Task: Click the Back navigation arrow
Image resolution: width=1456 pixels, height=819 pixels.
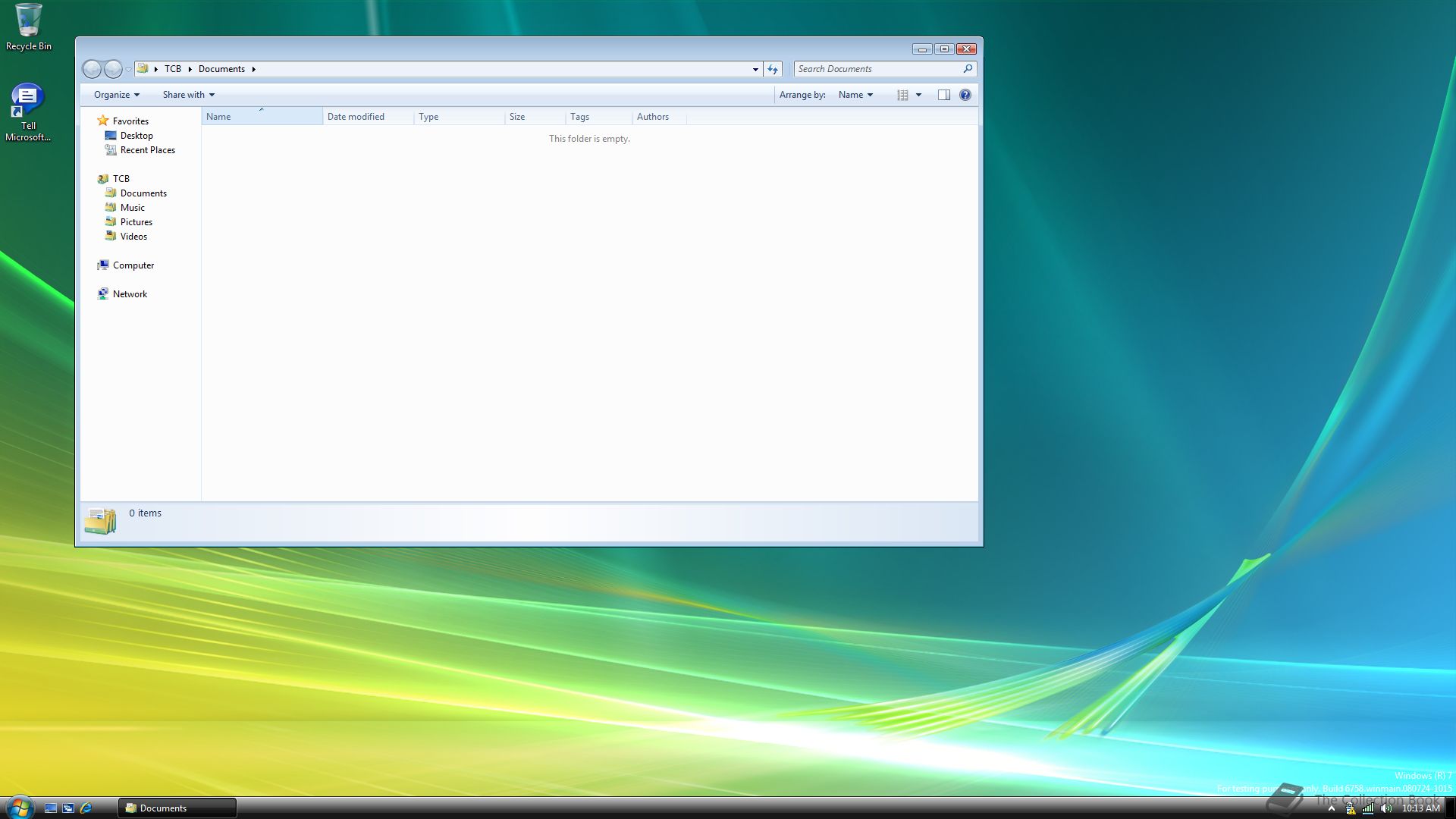Action: click(x=92, y=69)
